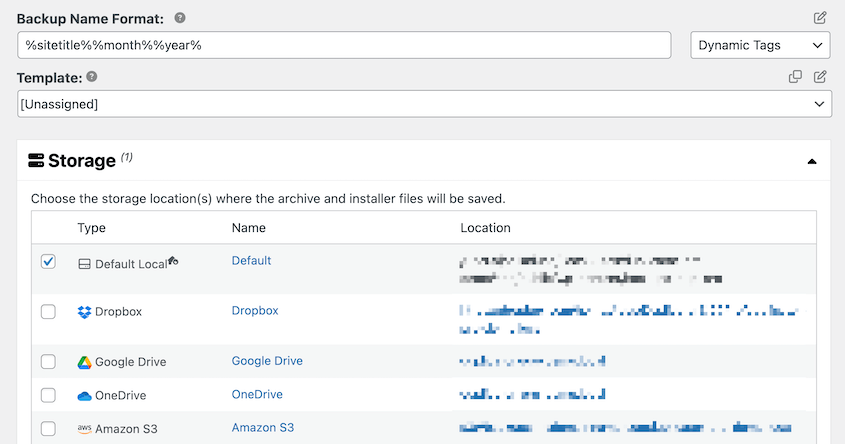Screen dimensions: 845x444
Task: Tick the Google Drive storage checkbox
Action: [x=48, y=362]
